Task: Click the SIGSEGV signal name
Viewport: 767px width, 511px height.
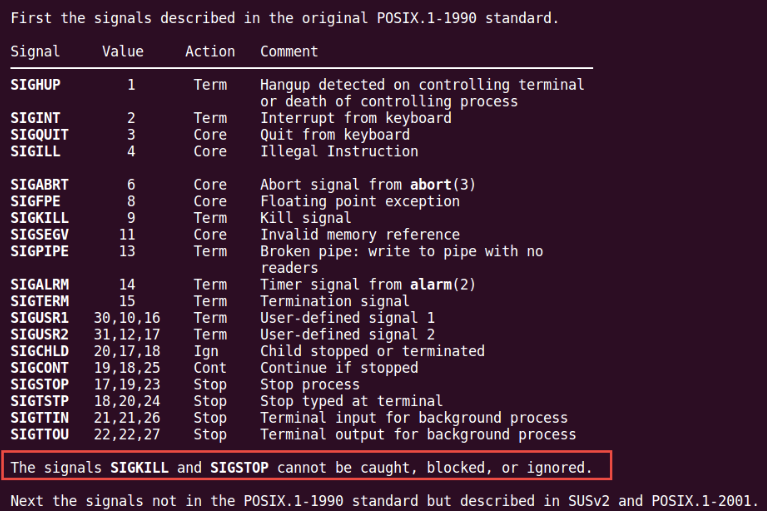Action: pos(40,234)
